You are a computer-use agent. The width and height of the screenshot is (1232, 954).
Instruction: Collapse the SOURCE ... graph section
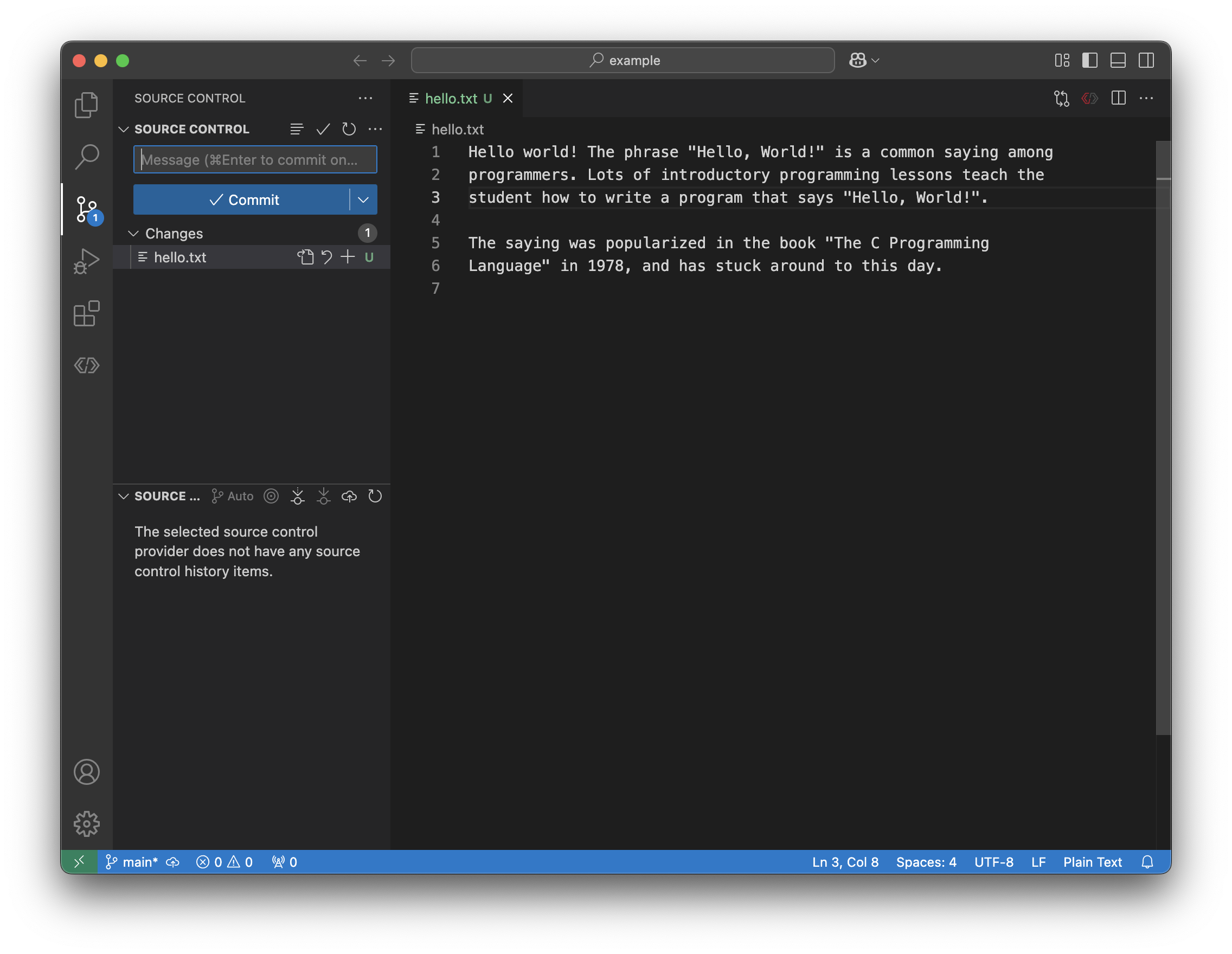click(124, 496)
